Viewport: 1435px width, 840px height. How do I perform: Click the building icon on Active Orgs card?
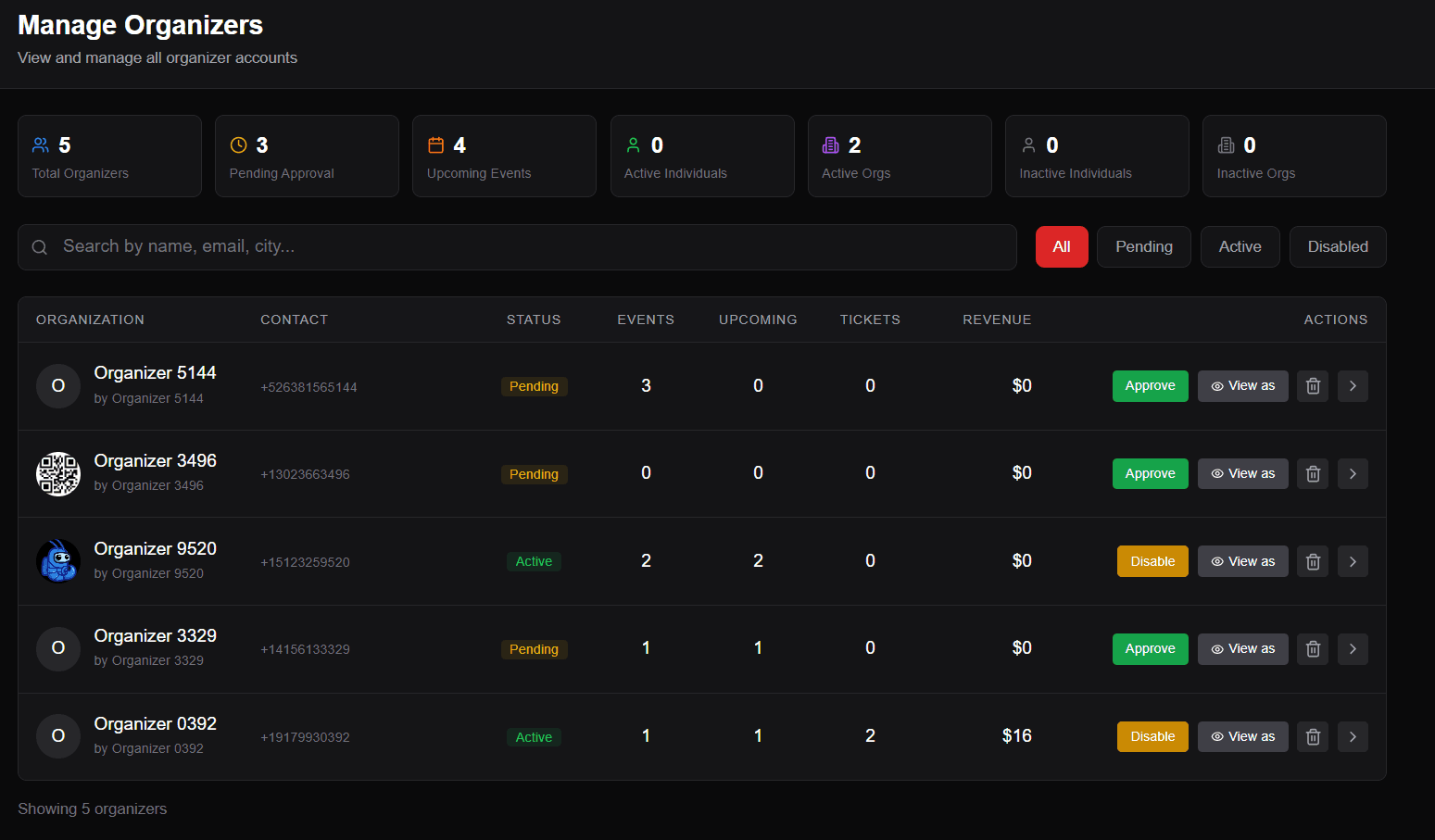click(x=830, y=144)
